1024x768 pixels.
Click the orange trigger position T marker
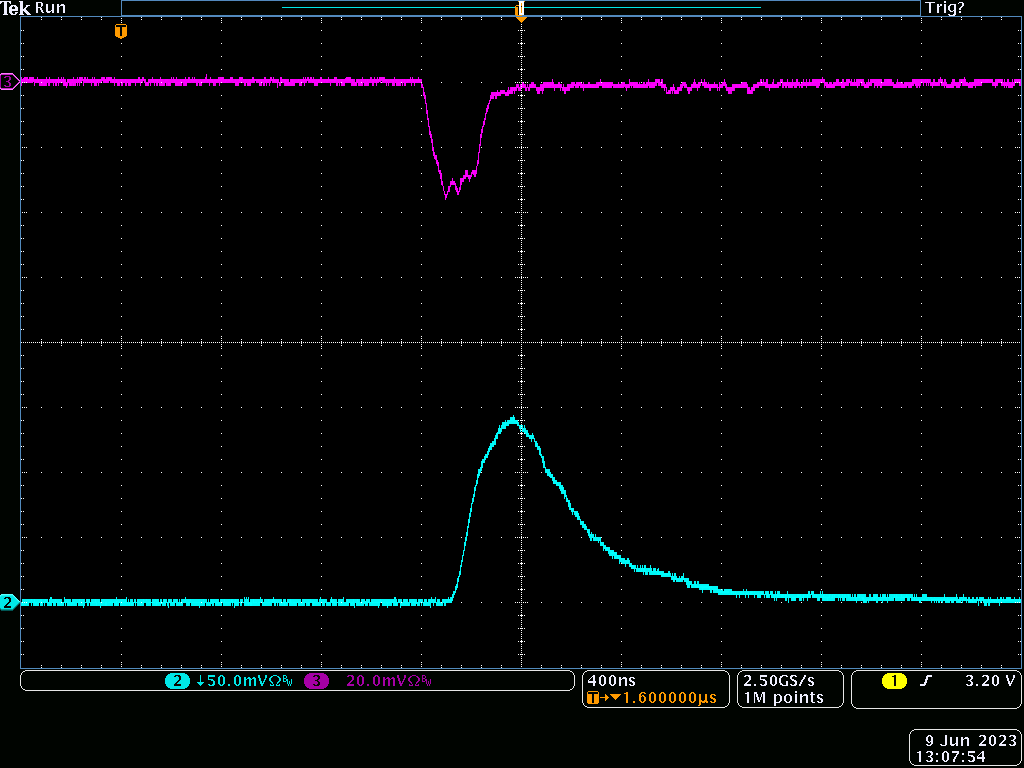(x=120, y=31)
